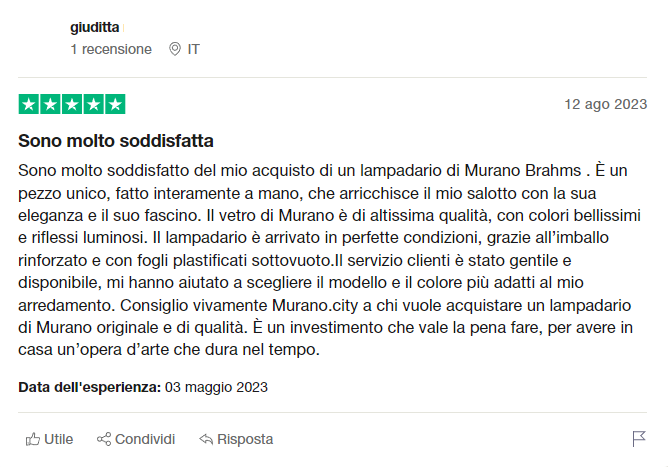Open reviewer giuditta's profile name
Screen dimensions: 668x467
coord(94,27)
